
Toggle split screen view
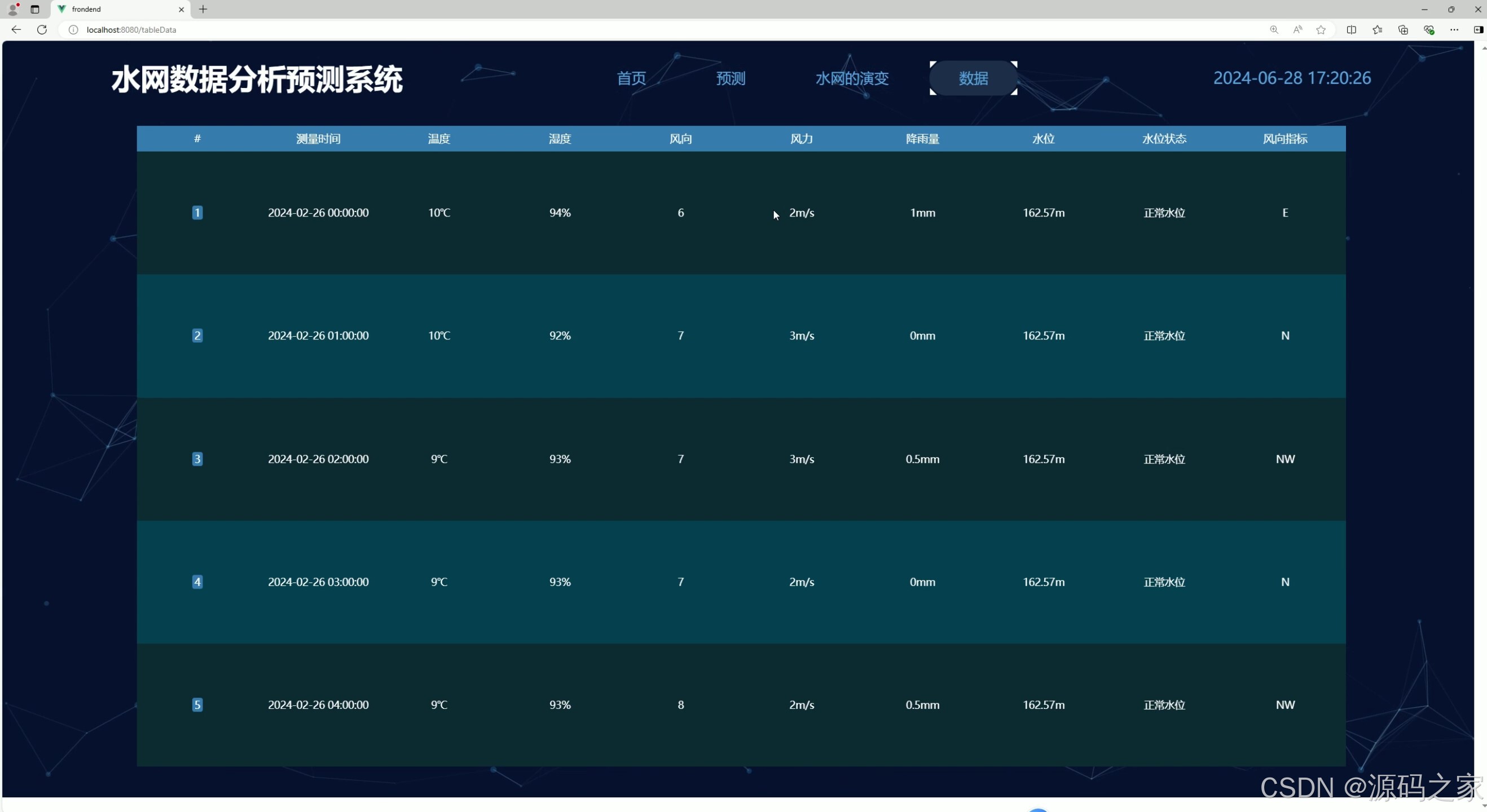tap(1352, 29)
